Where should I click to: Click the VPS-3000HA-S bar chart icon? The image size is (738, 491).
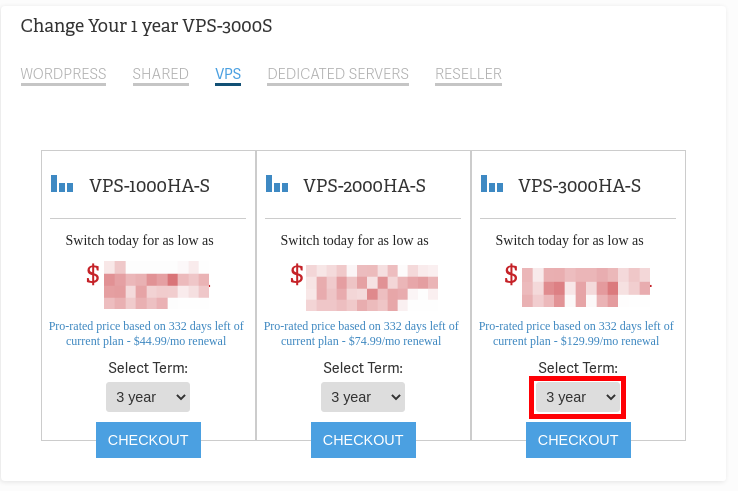click(492, 184)
